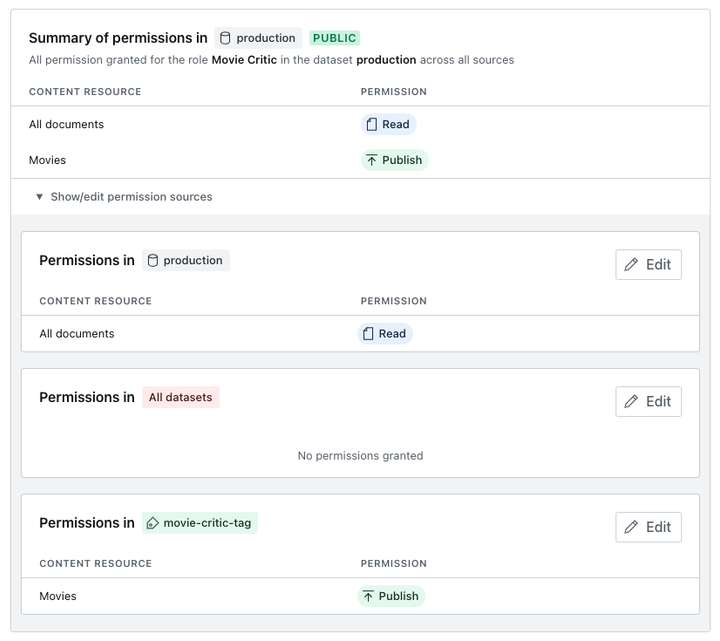Screen dimensions: 720x641
Task: Click the pencil icon in production Edit button
Action: coord(631,265)
